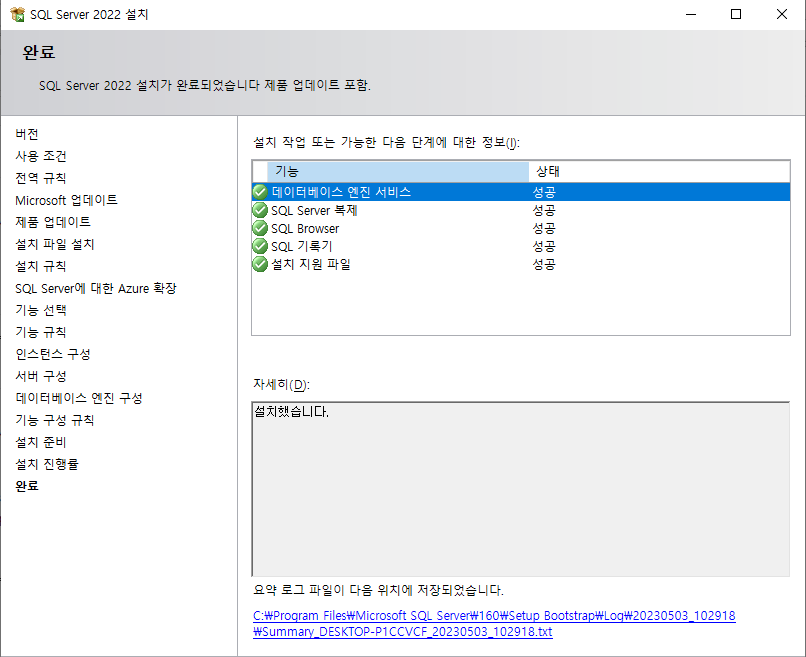This screenshot has width=806, height=657.
Task: Click the 설치 준비 step
Action: 41,442
